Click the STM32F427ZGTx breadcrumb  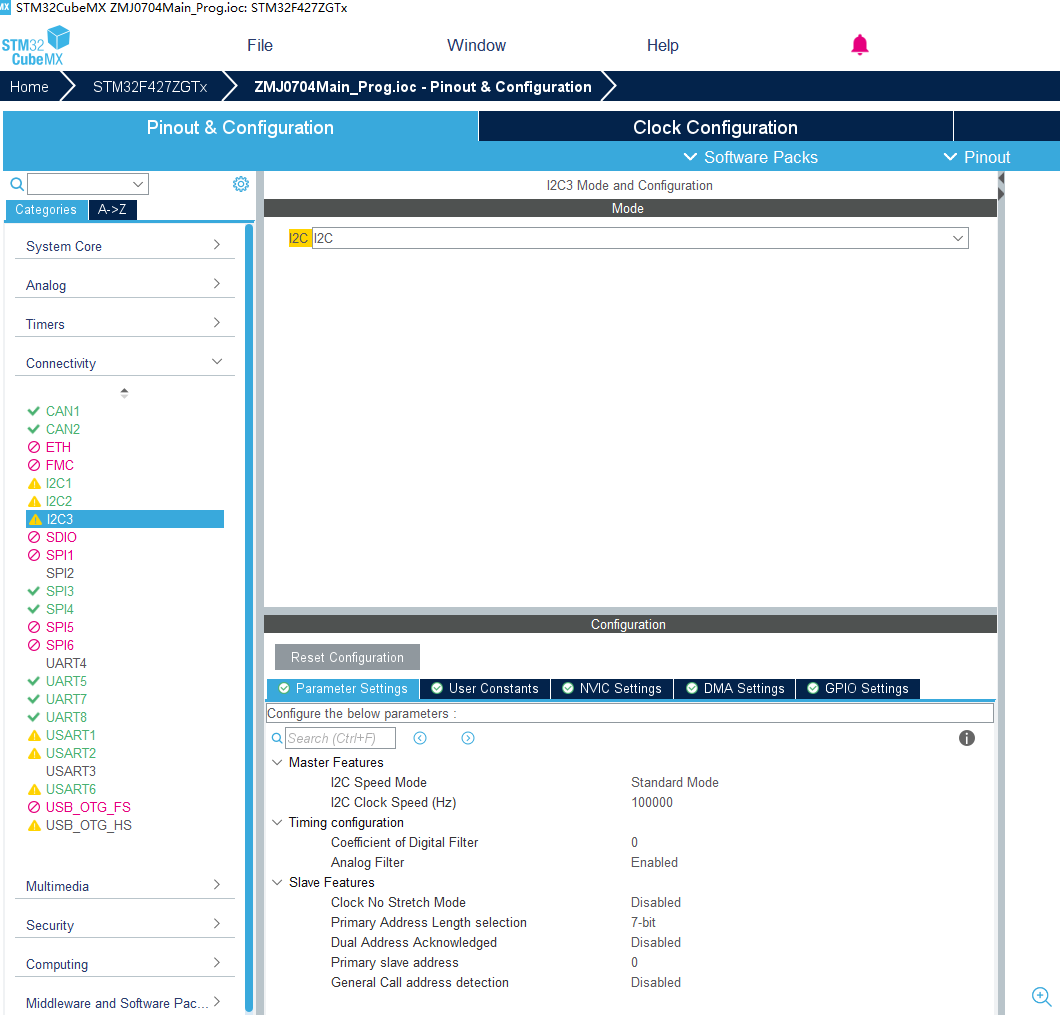pyautogui.click(x=150, y=87)
